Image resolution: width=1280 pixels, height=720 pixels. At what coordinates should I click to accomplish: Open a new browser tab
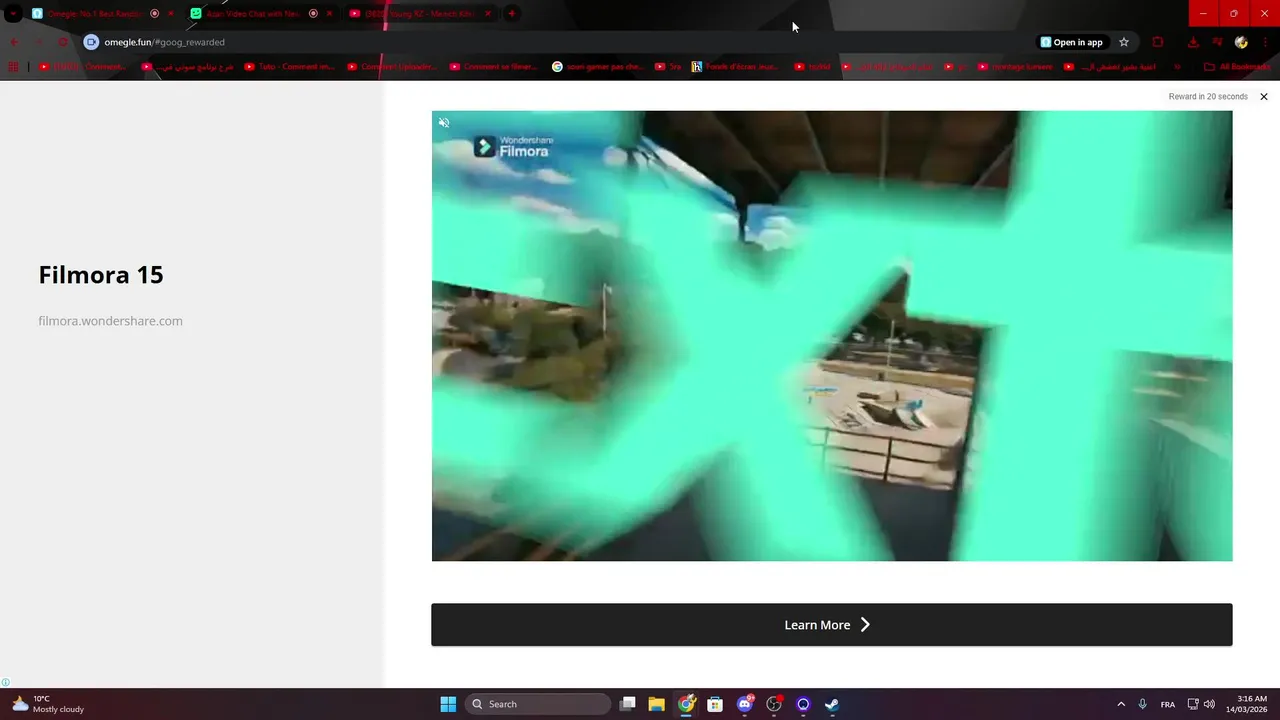(x=512, y=14)
